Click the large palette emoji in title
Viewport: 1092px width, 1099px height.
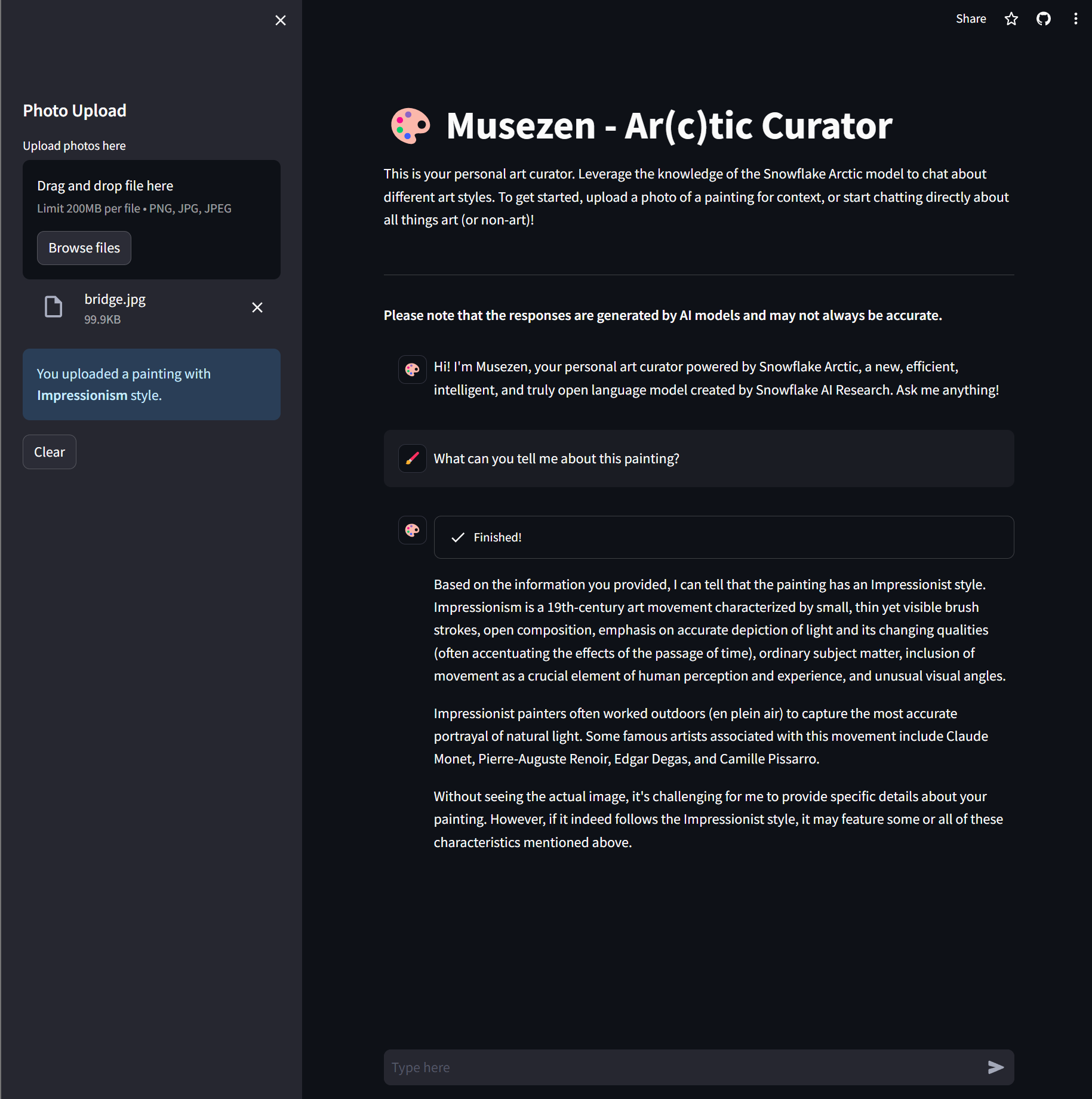coord(410,126)
